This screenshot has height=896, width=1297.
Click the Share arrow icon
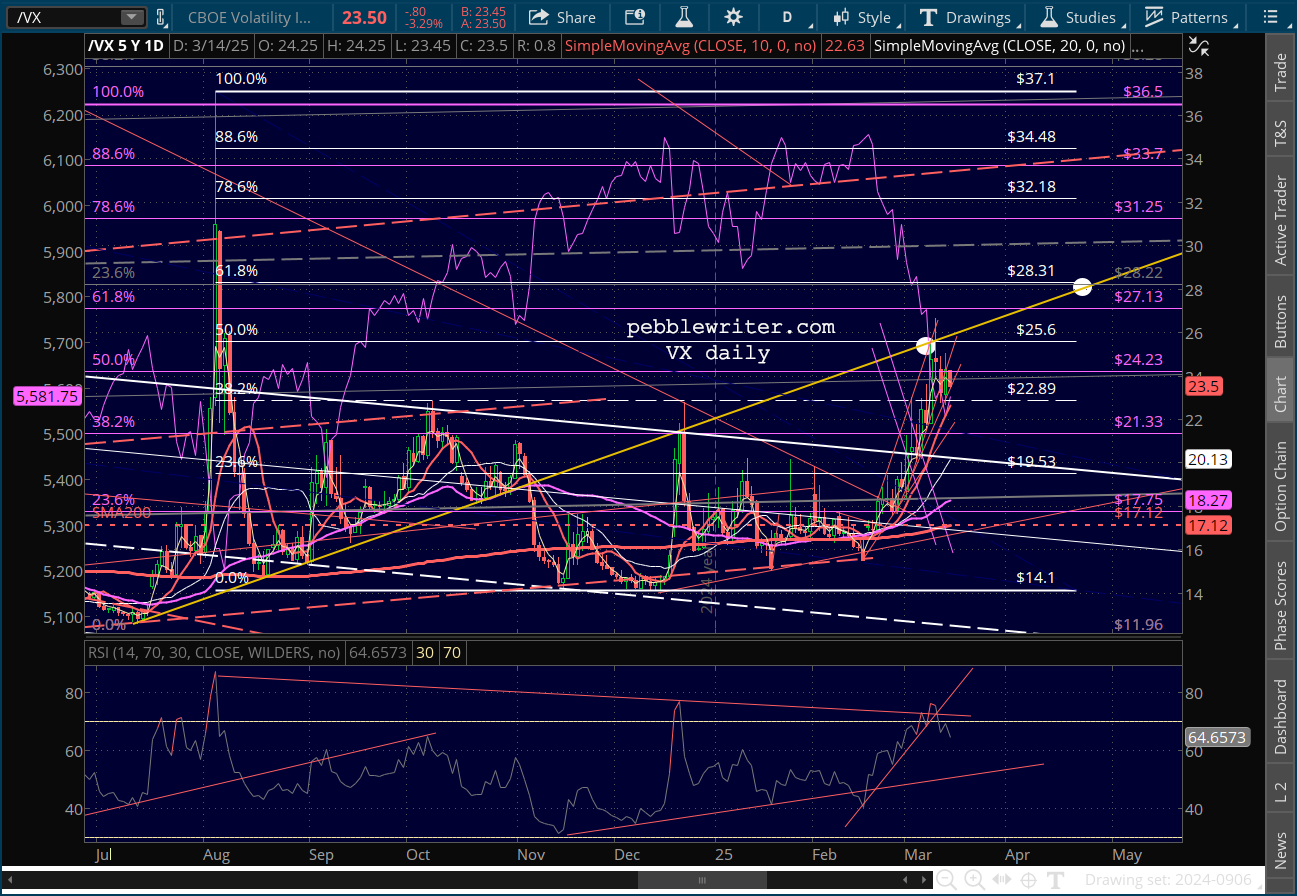pyautogui.click(x=539, y=17)
